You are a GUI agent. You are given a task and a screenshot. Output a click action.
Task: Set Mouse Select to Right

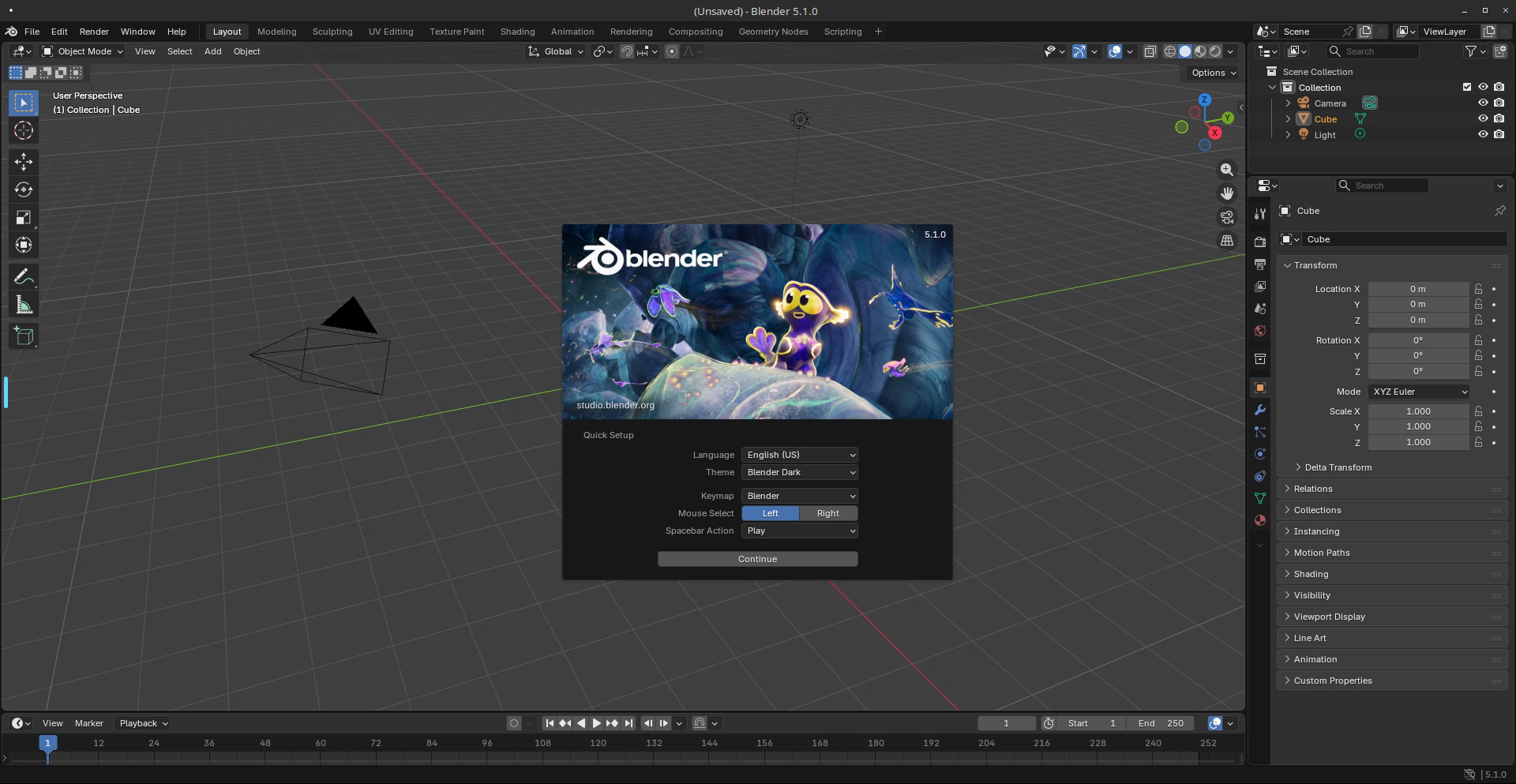[827, 513]
